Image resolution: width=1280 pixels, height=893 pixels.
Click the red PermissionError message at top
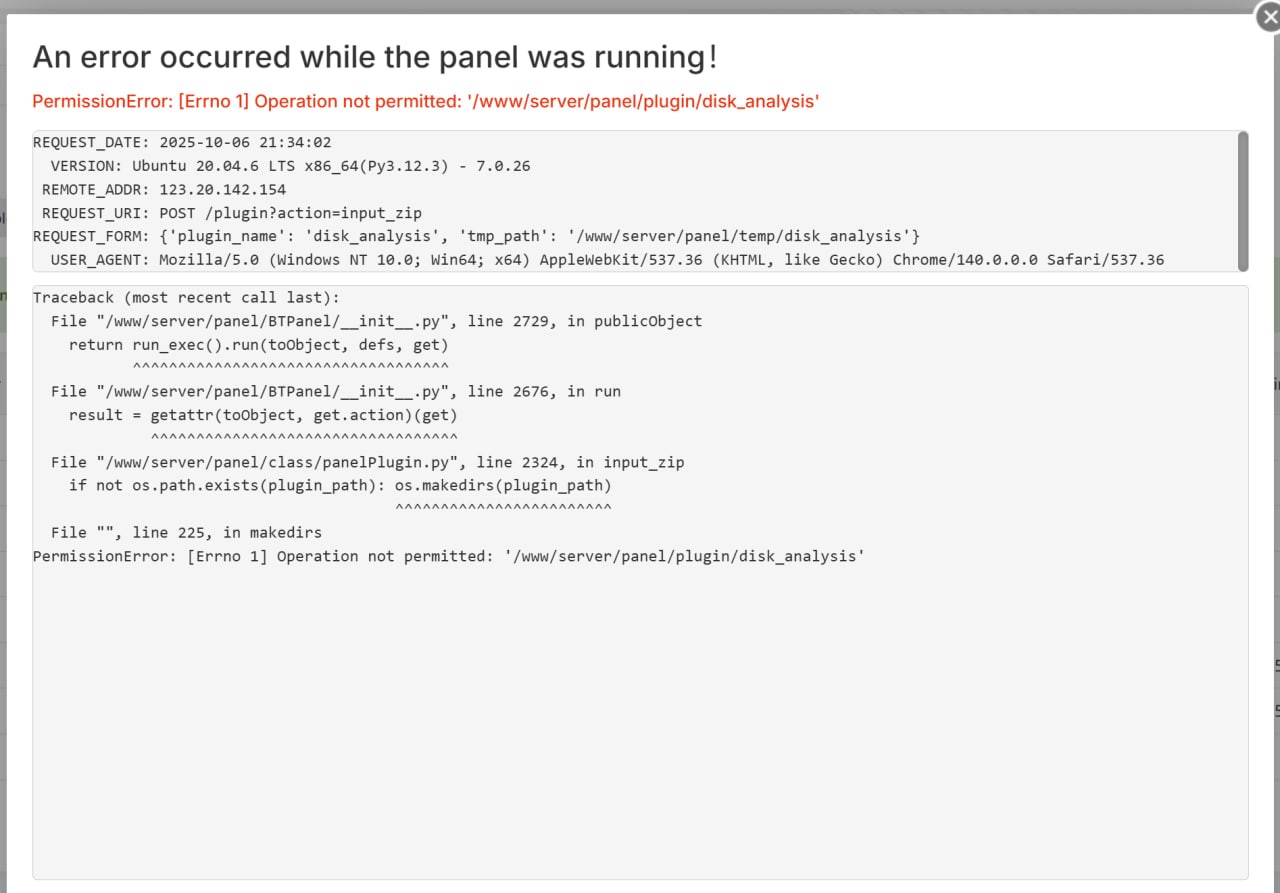click(426, 101)
